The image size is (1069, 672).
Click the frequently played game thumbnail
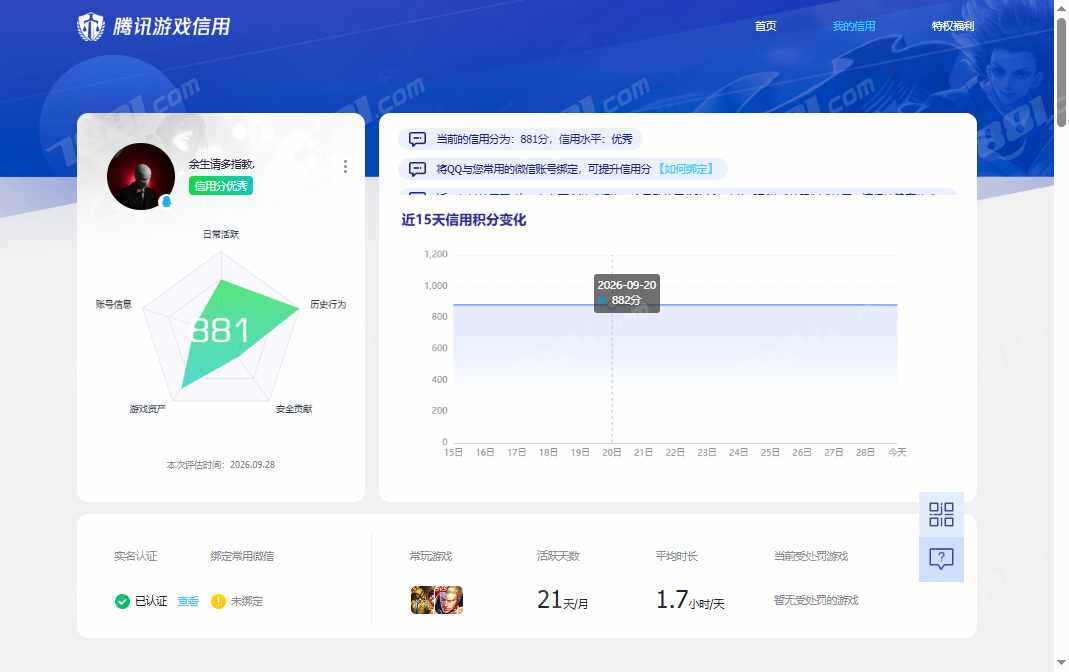point(437,600)
